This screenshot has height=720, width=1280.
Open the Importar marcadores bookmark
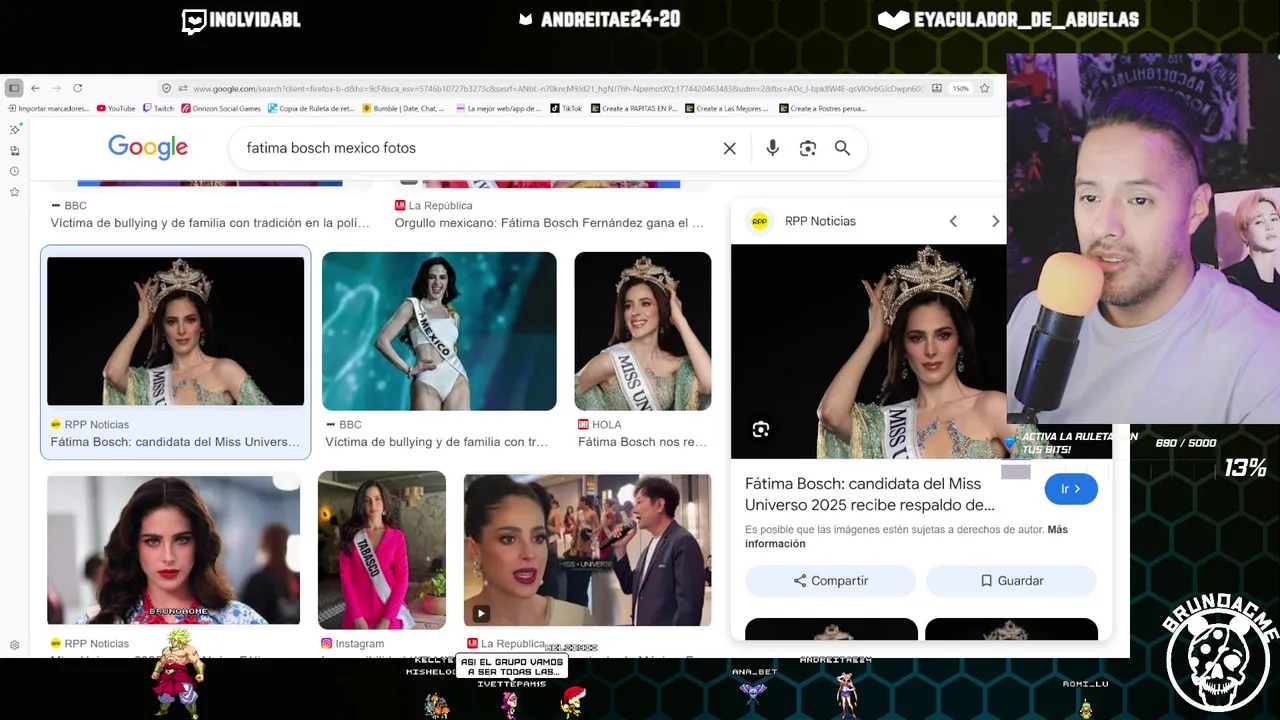[49, 108]
